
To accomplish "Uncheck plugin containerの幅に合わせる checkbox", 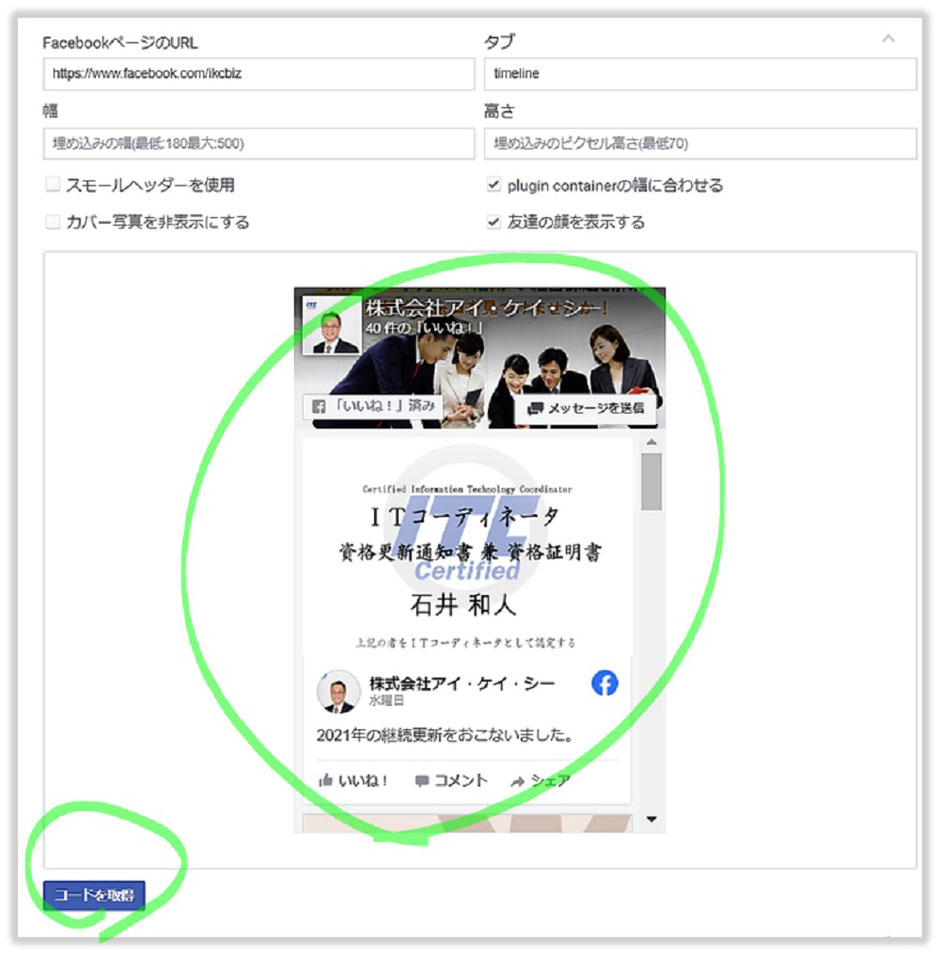I will (x=493, y=184).
